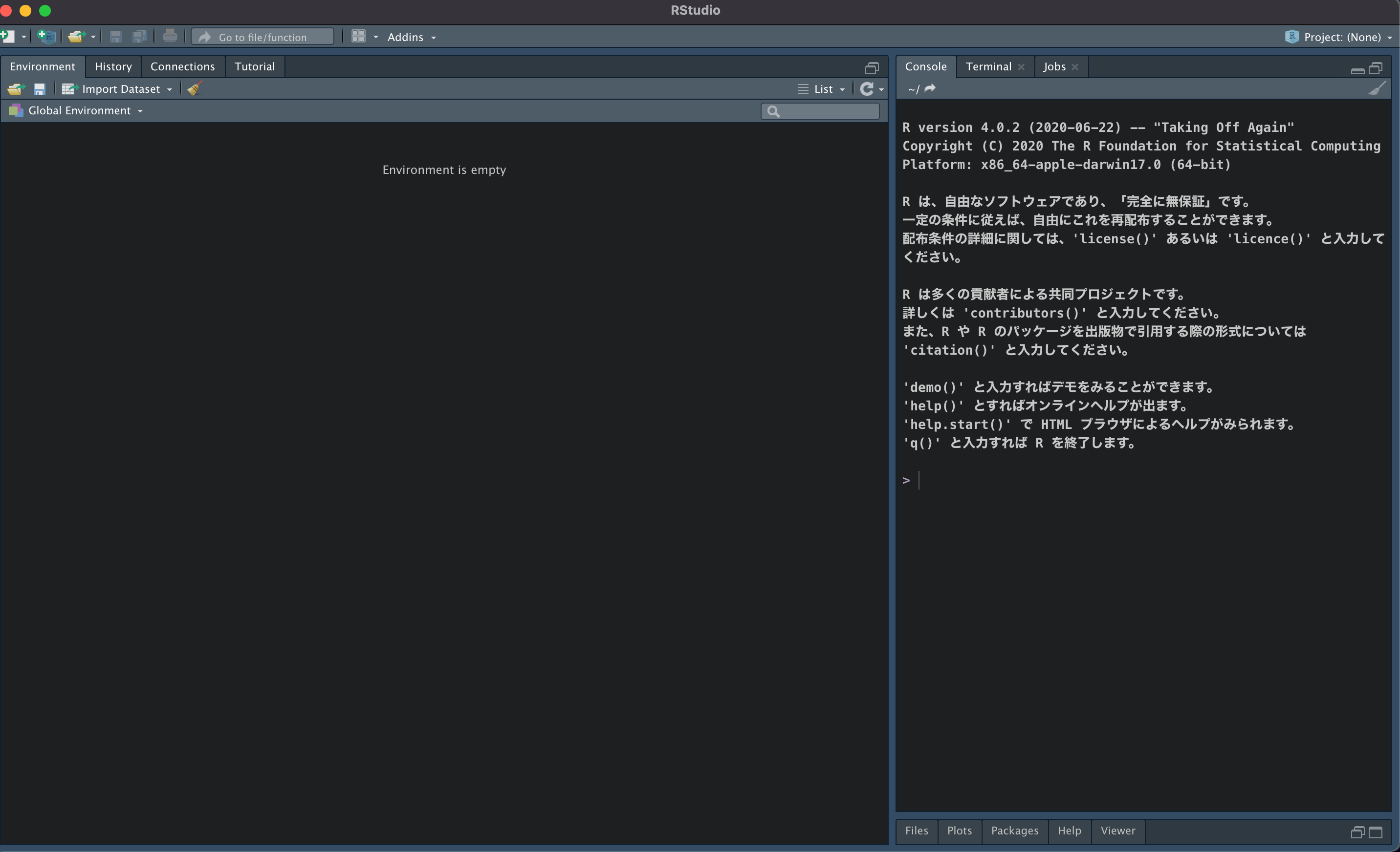Switch to the History tab
Viewport: 1400px width, 852px height.
(x=113, y=66)
